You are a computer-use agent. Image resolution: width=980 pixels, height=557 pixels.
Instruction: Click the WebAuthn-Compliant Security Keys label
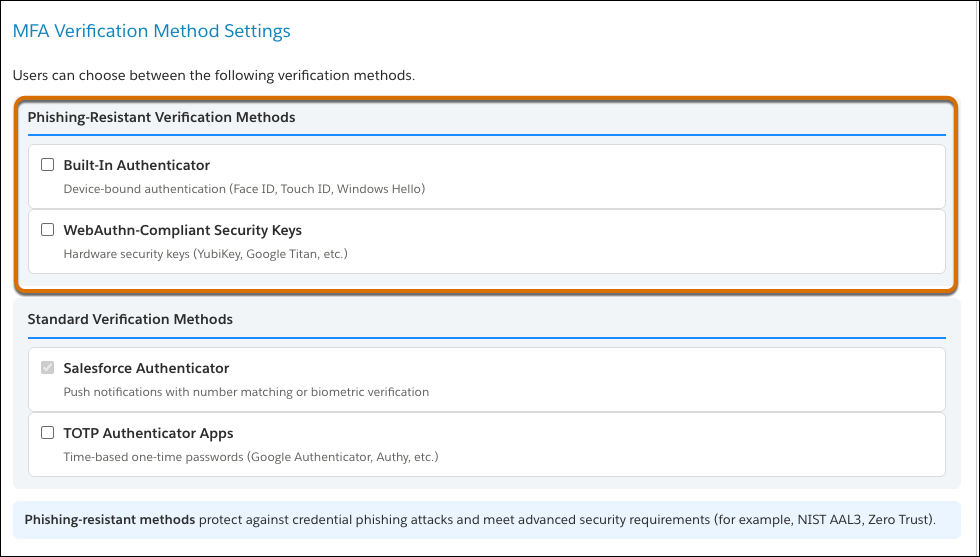click(x=182, y=230)
